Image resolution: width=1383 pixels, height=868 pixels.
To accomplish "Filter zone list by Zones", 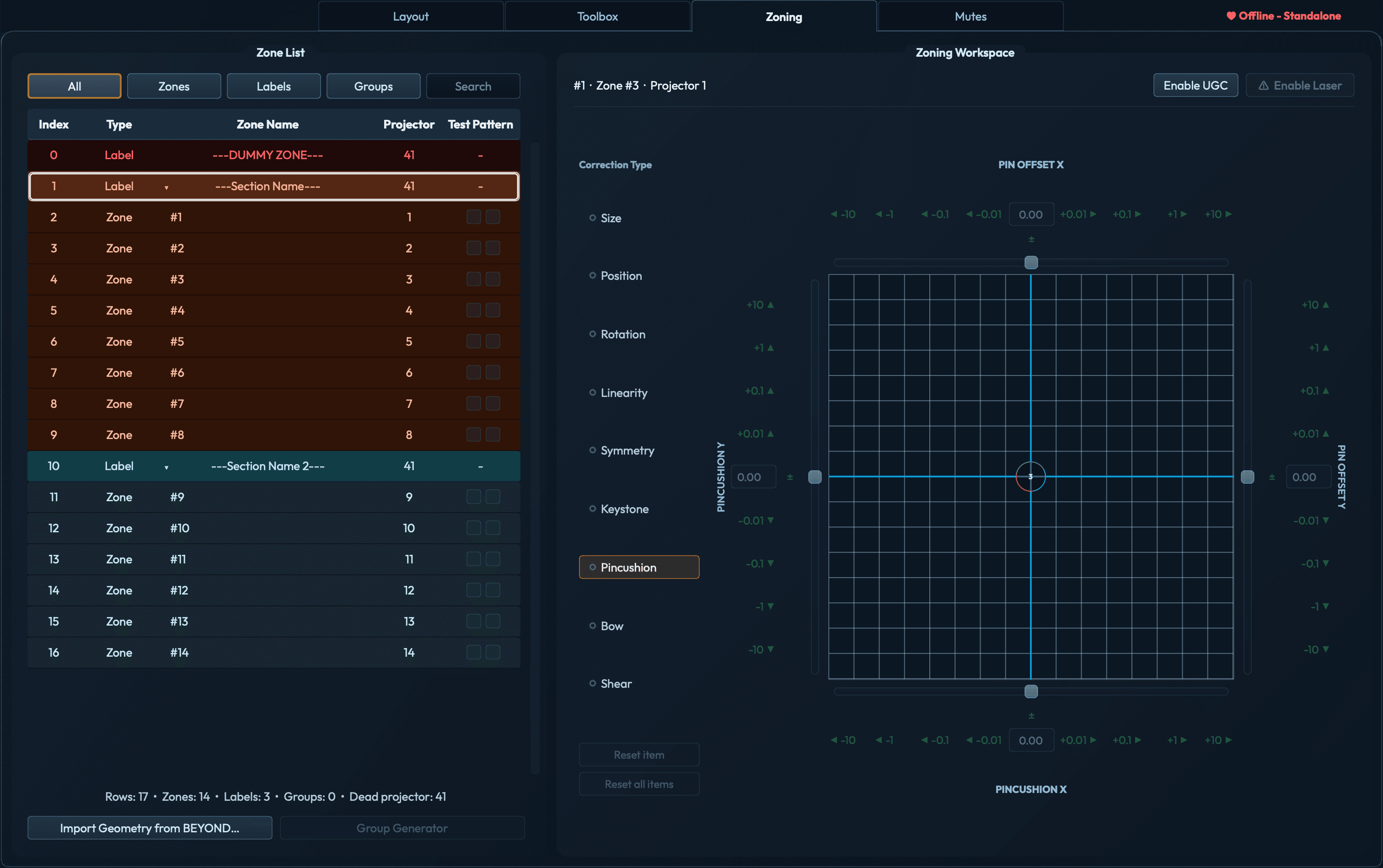I will coord(174,86).
